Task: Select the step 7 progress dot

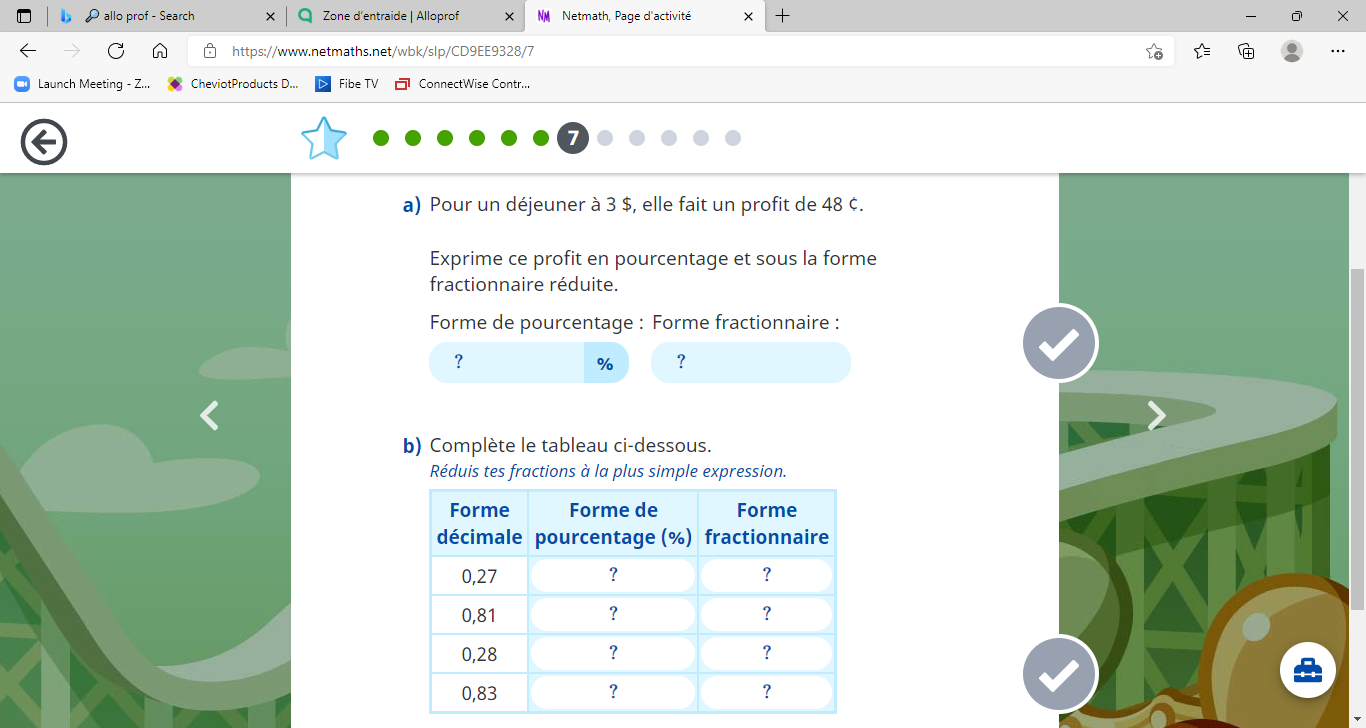Action: (x=572, y=138)
